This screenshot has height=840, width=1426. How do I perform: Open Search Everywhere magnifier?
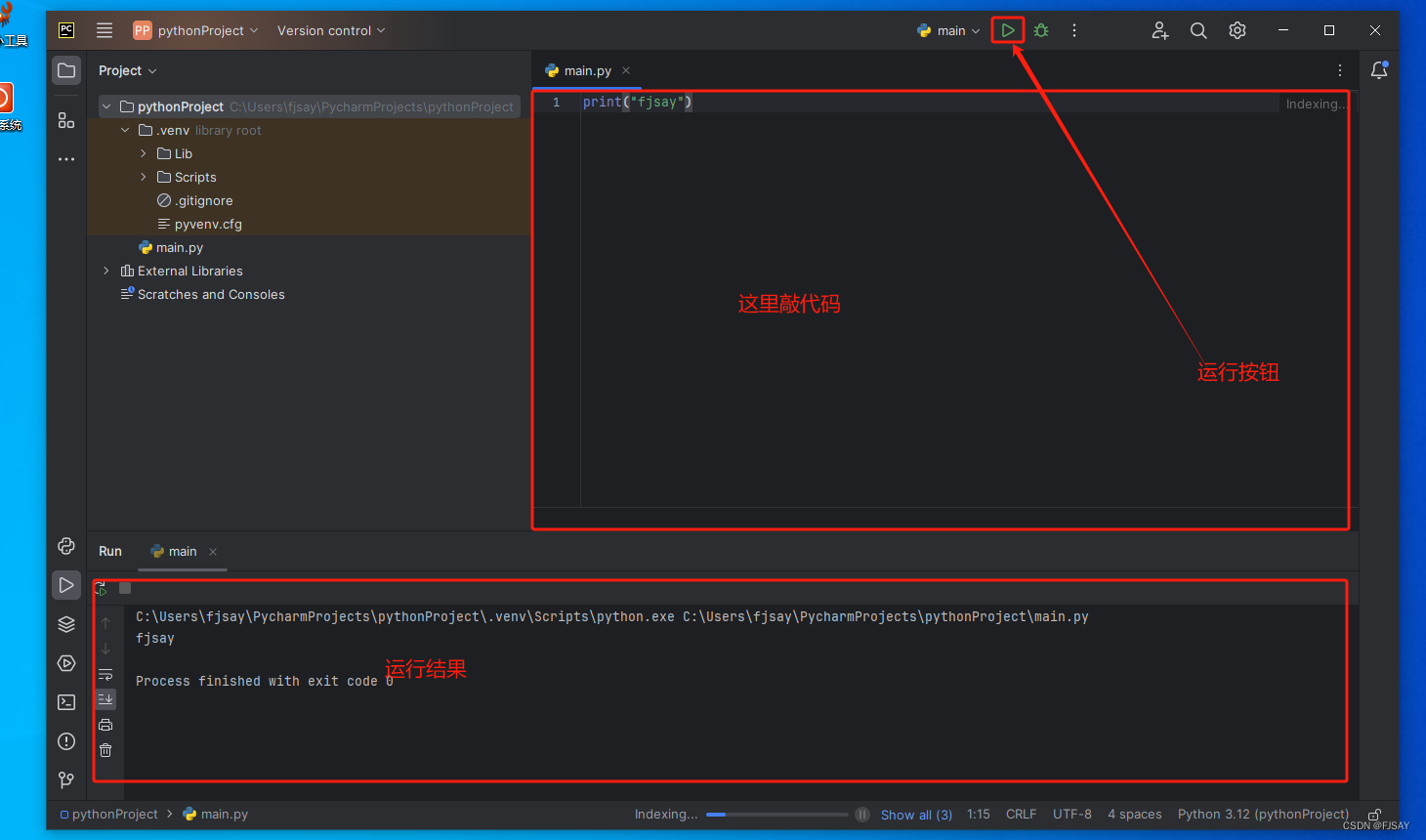(1198, 30)
